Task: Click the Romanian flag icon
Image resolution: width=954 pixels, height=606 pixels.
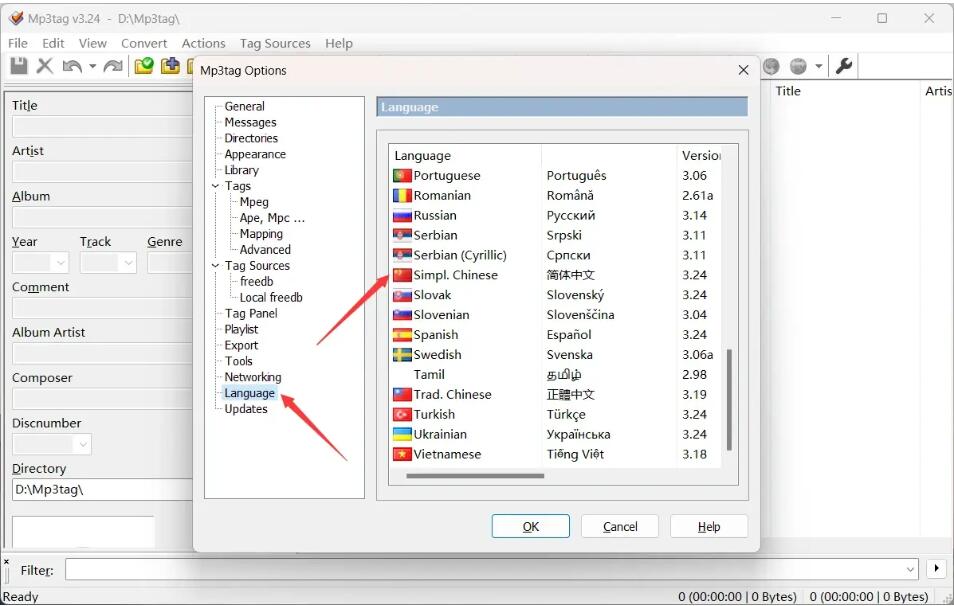Action: point(402,196)
